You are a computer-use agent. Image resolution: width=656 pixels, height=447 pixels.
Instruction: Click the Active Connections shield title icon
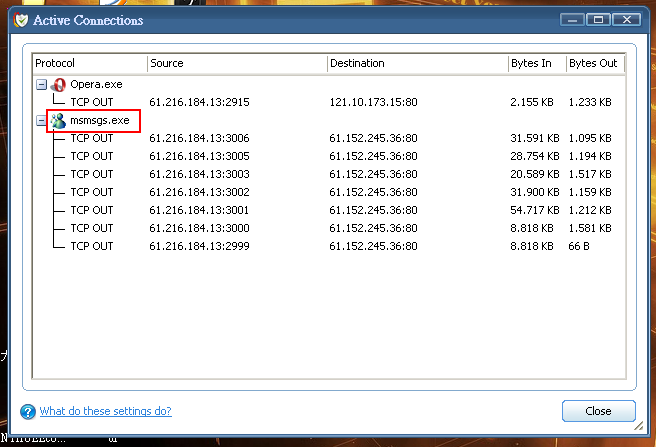[x=20, y=20]
